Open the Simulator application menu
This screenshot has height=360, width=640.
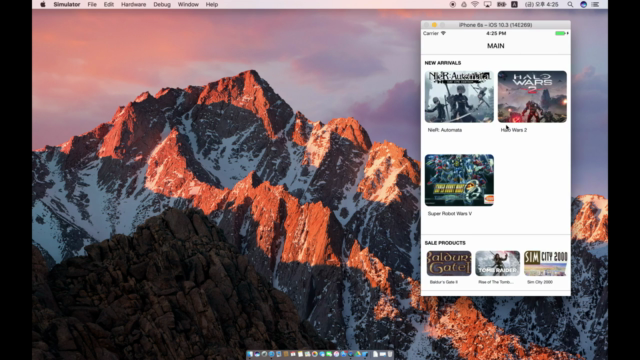coord(67,4)
